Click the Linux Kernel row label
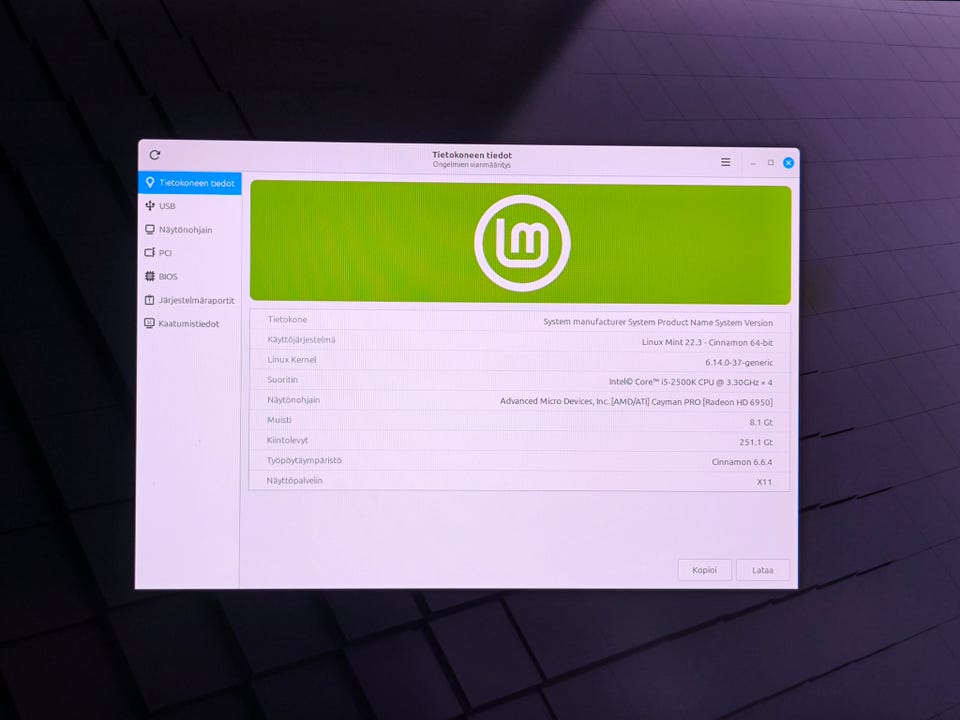Image resolution: width=960 pixels, height=720 pixels. pyautogui.click(x=291, y=360)
